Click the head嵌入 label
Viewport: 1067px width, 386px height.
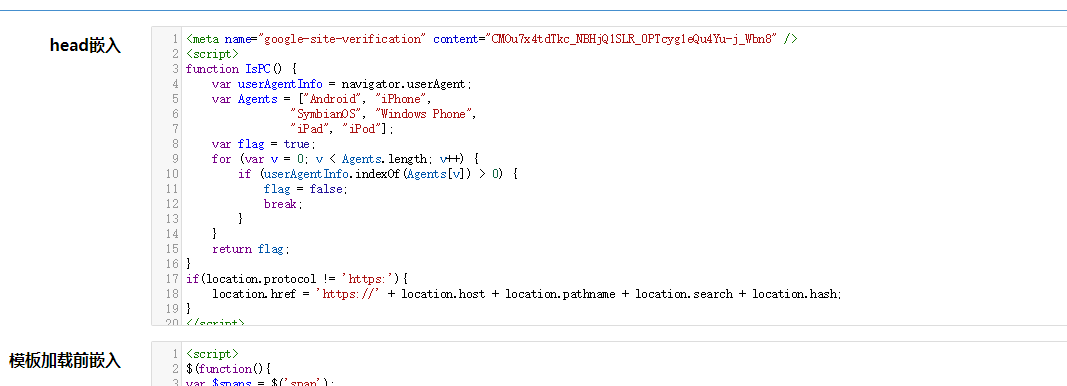tap(85, 46)
